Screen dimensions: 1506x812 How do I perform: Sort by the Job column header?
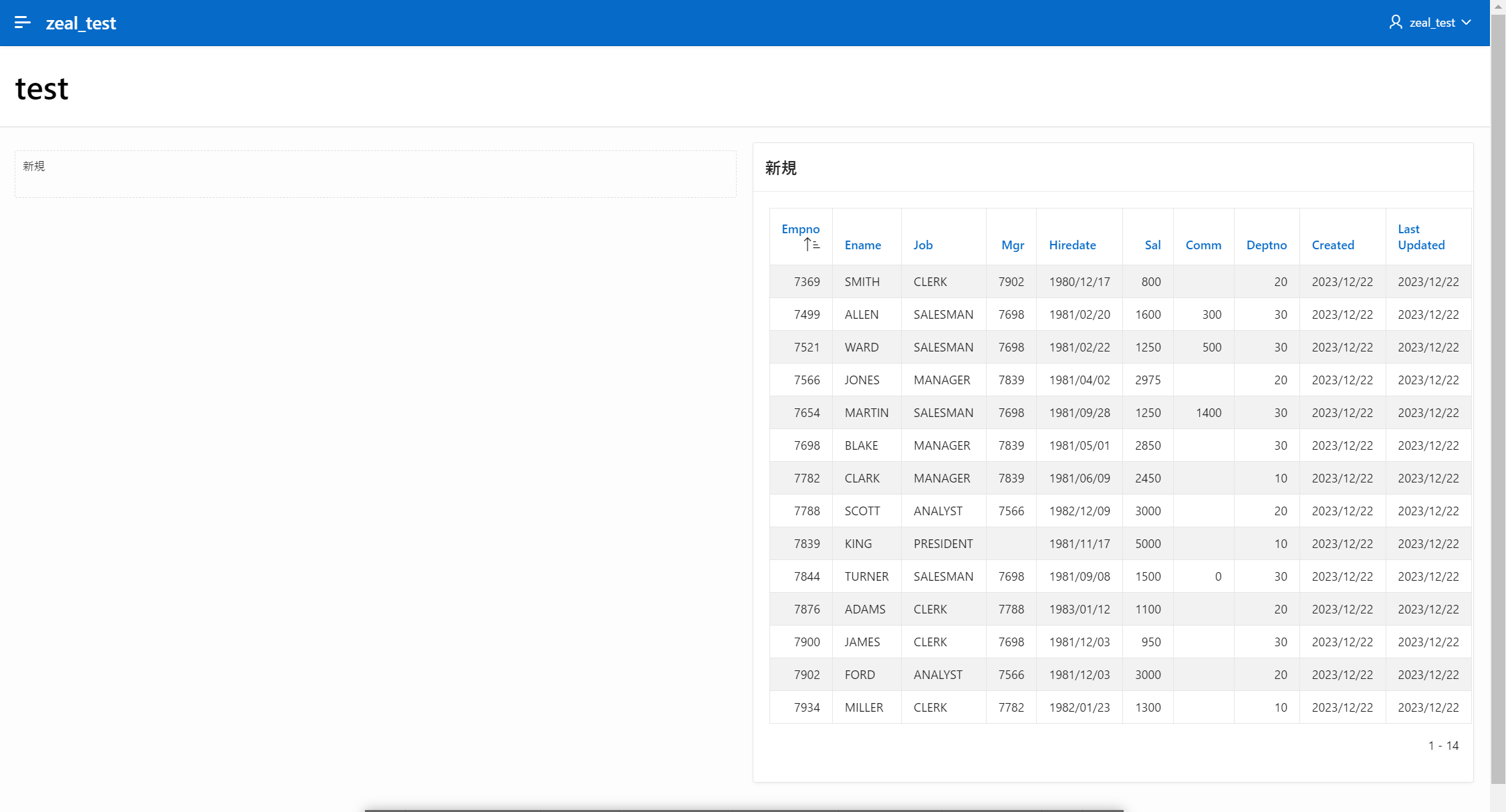pos(922,245)
